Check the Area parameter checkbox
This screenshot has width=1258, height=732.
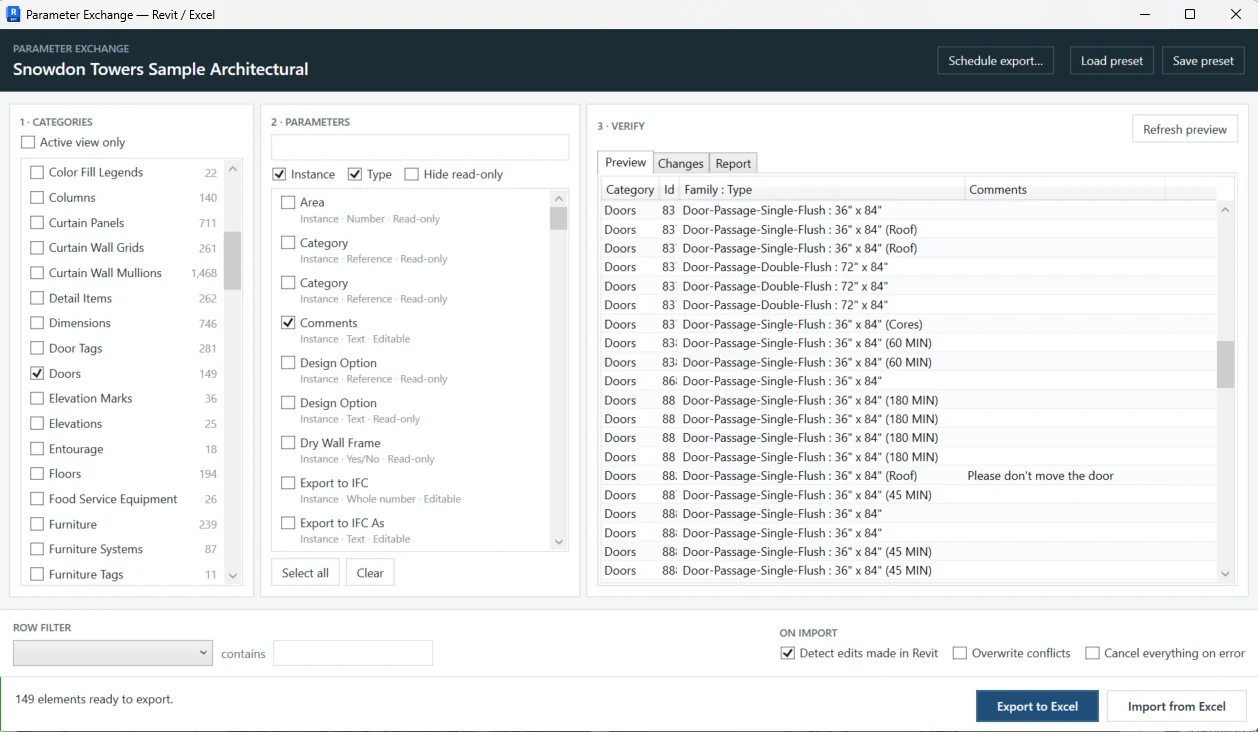click(288, 202)
